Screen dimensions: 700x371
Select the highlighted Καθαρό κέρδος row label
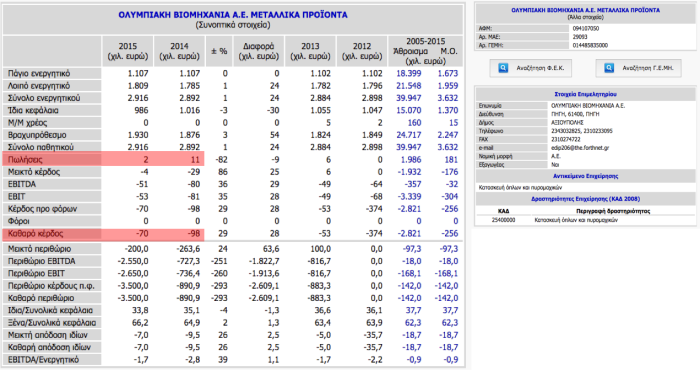pos(36,233)
